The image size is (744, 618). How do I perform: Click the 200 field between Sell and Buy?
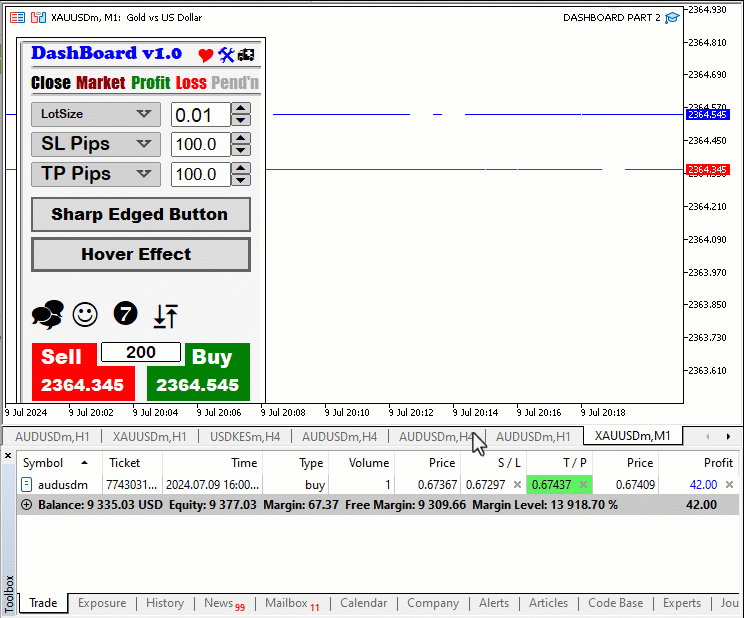tap(141, 352)
